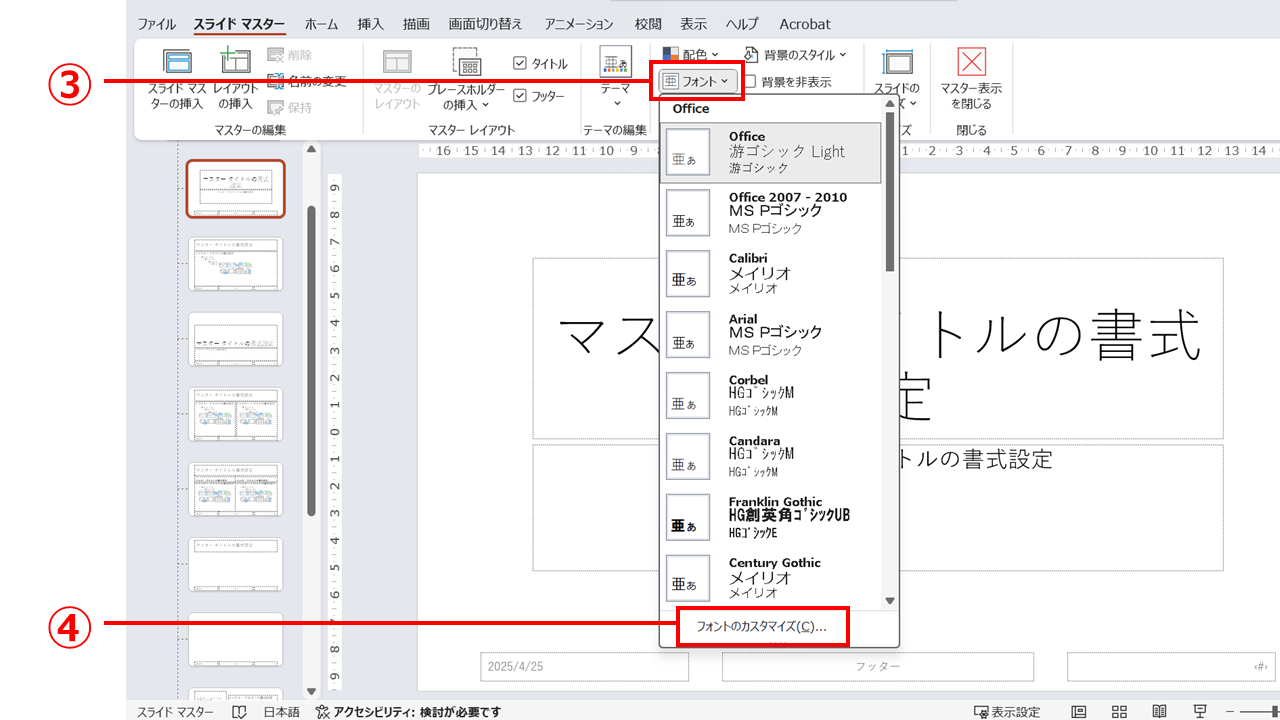Screen dimensions: 1280x720
Task: Click the Delete (削除) command
Action: tap(290, 55)
